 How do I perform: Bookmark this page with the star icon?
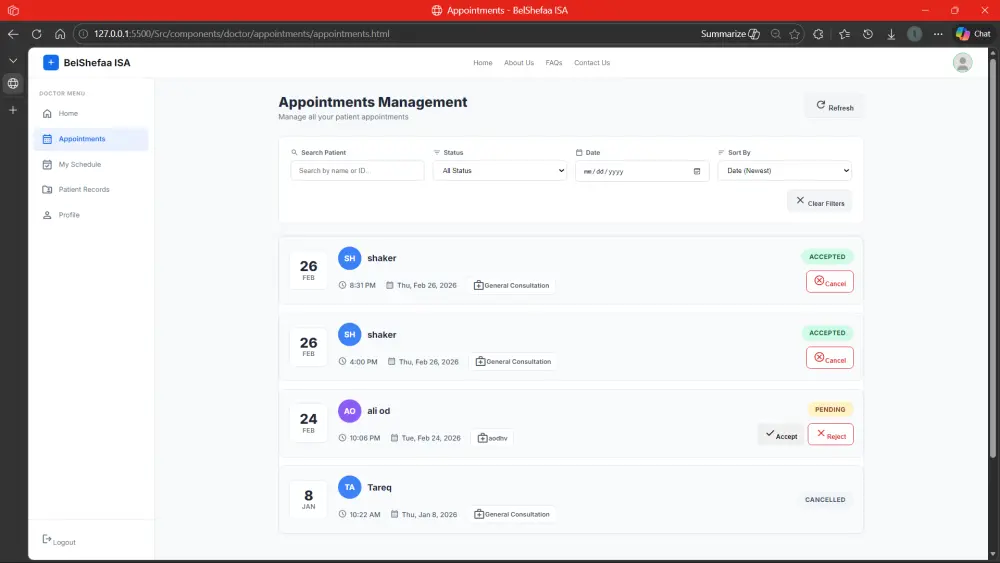pos(795,34)
